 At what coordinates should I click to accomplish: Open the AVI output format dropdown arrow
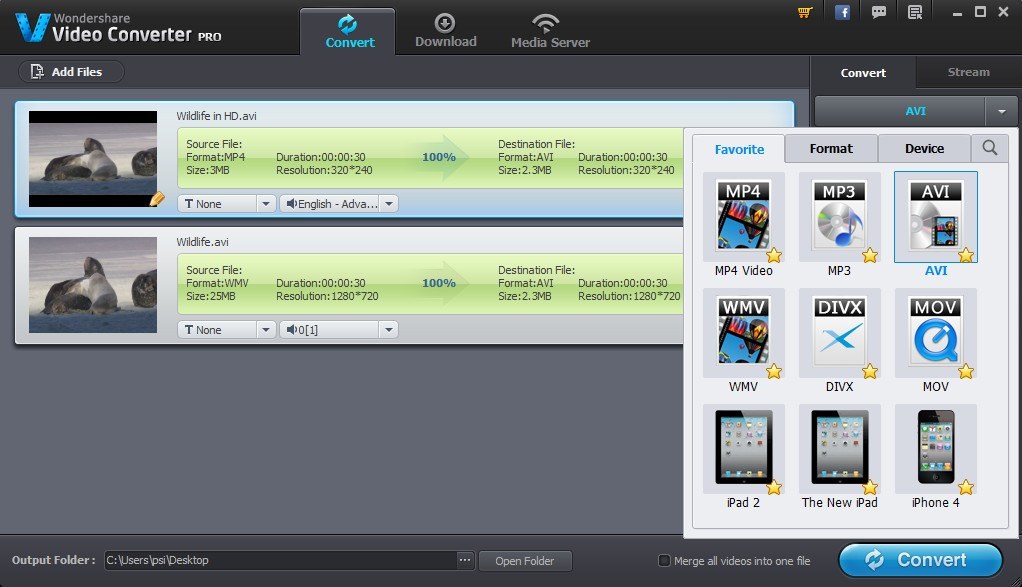[x=1001, y=111]
